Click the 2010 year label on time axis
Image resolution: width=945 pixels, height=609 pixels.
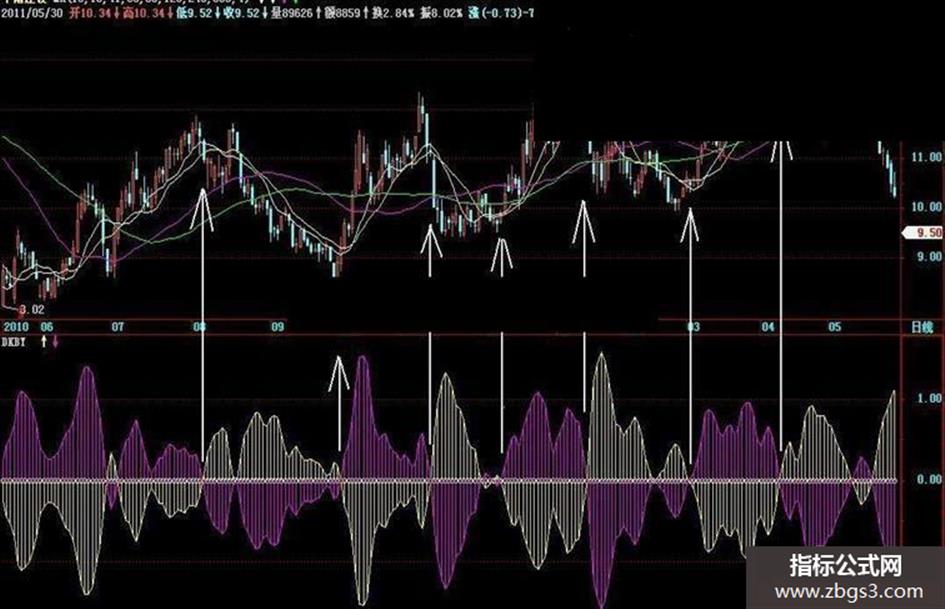16,326
